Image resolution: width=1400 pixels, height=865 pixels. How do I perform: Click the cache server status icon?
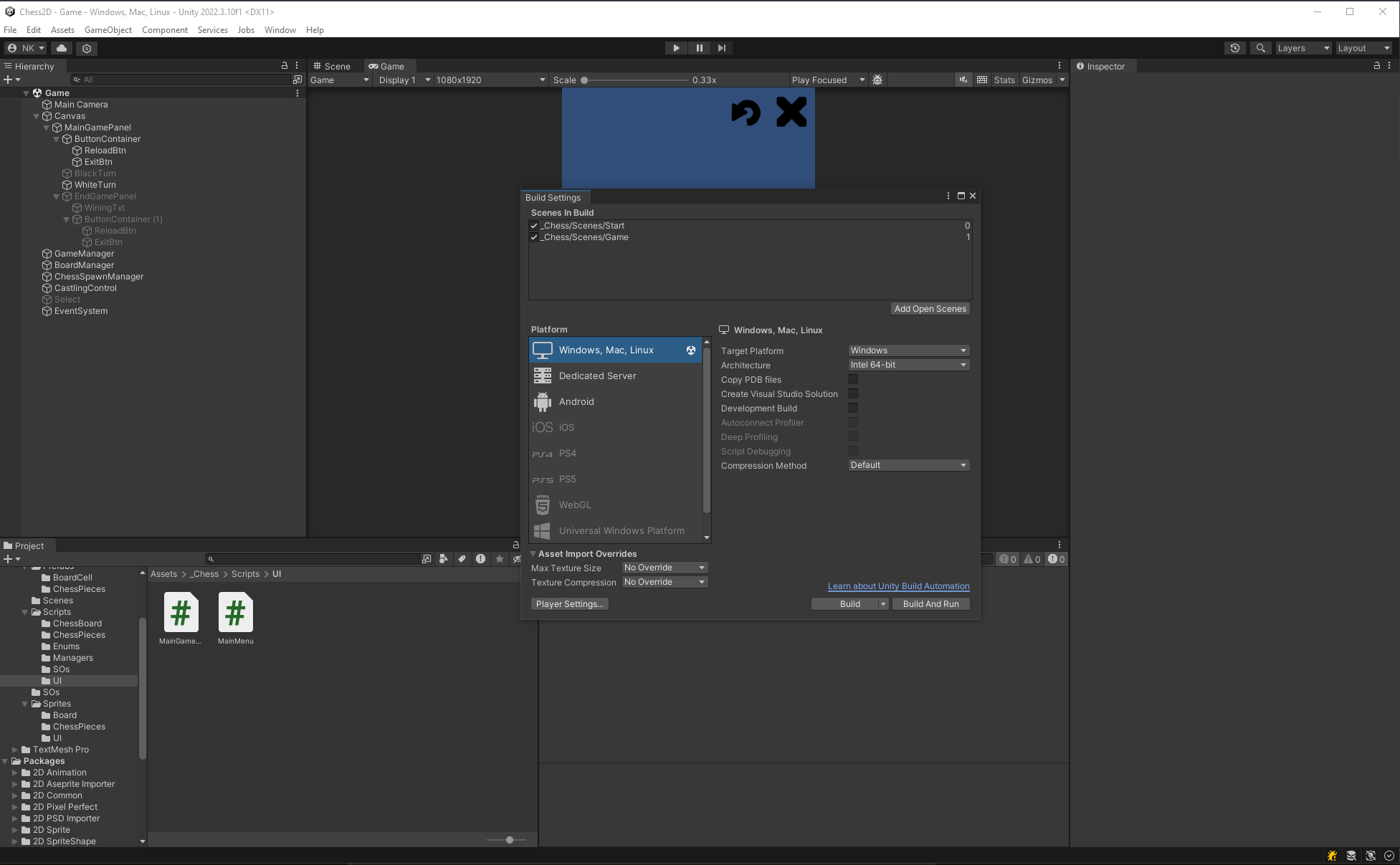(x=1351, y=856)
